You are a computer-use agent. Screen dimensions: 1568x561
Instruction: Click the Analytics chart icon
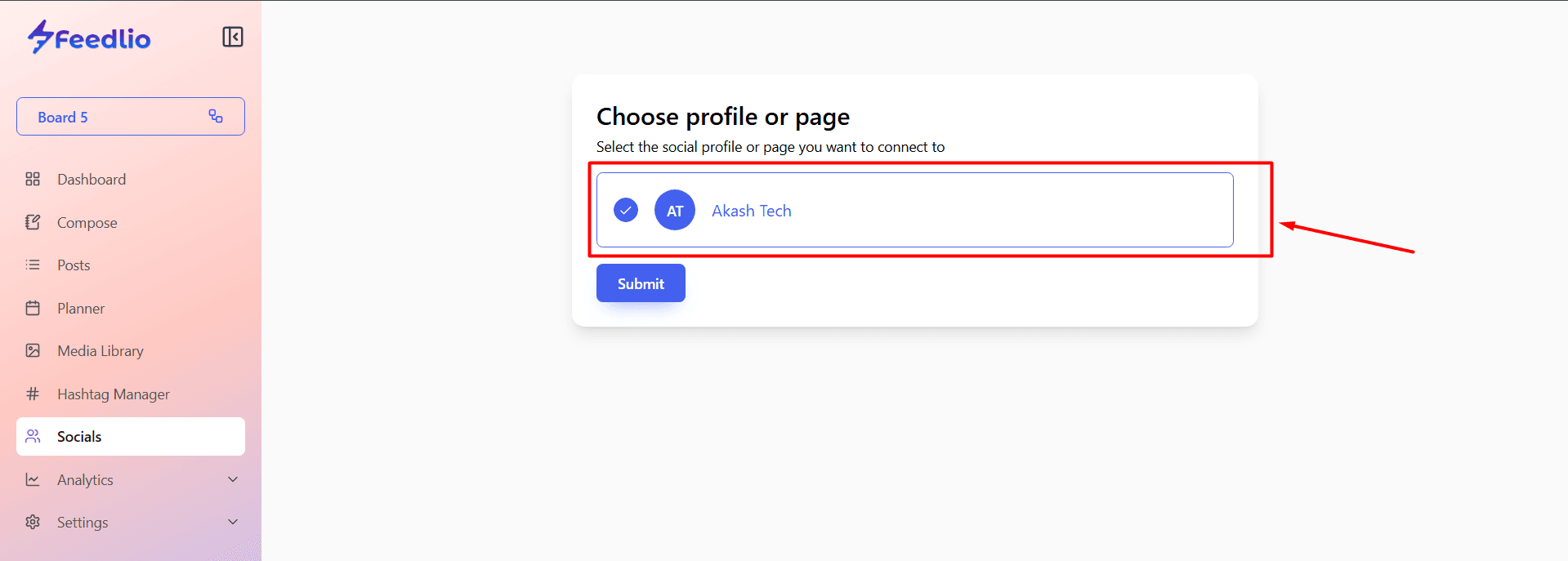(33, 479)
